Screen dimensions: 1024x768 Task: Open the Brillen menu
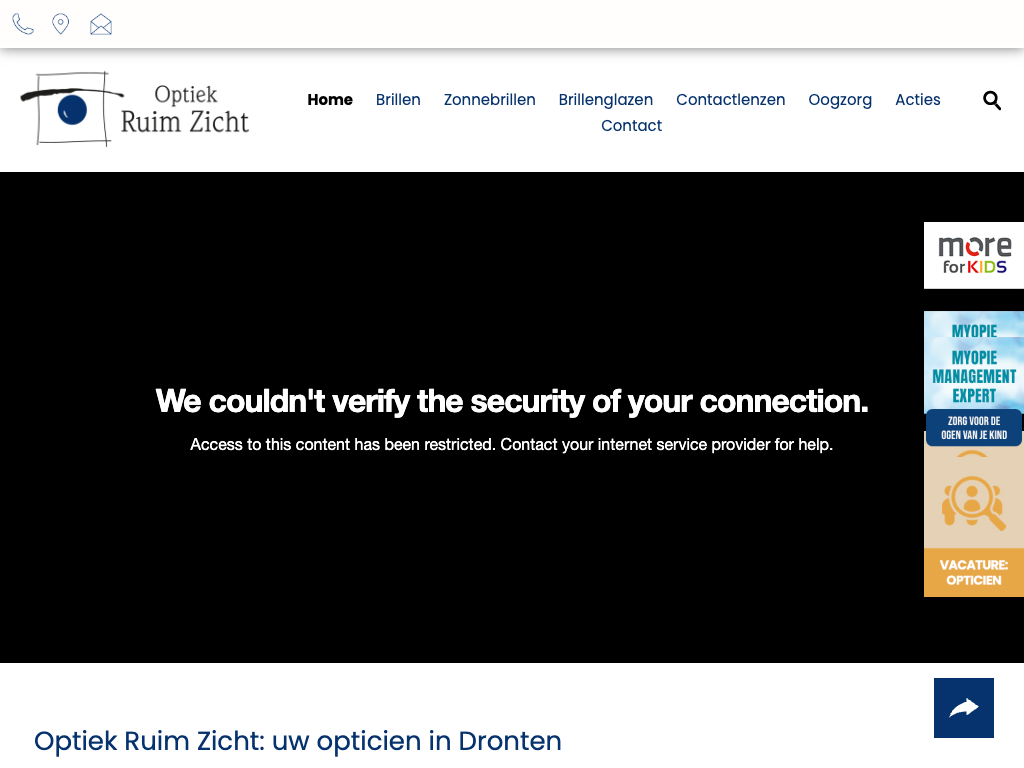coord(398,100)
